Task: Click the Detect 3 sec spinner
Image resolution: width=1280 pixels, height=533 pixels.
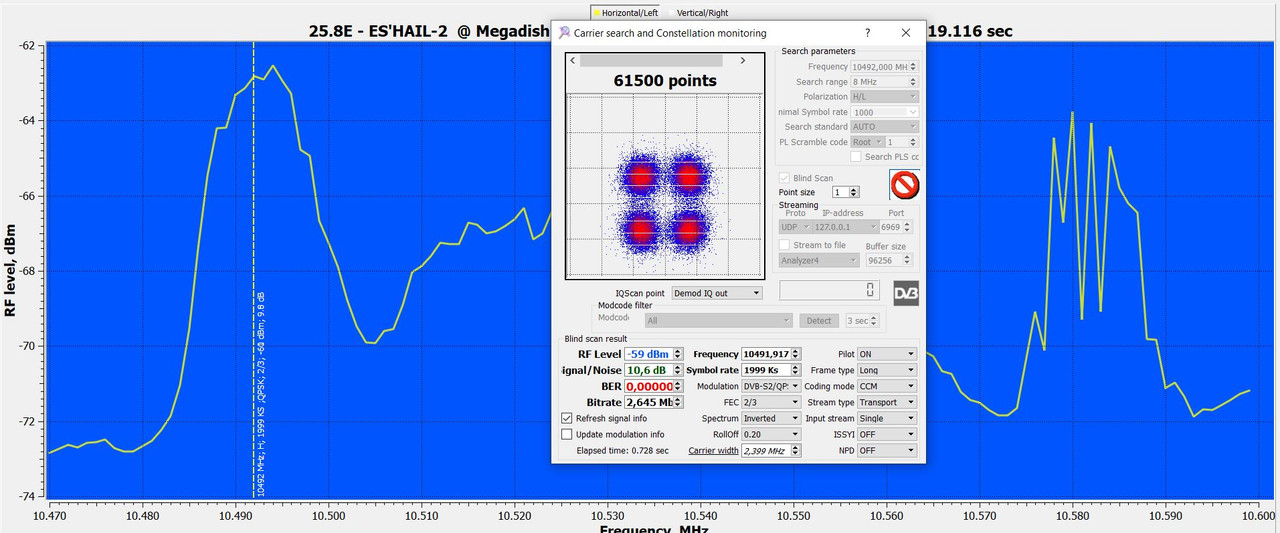Action: [861, 321]
